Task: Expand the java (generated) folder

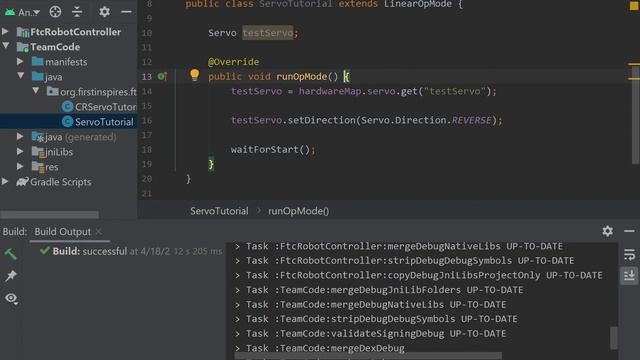Action: tap(20, 136)
